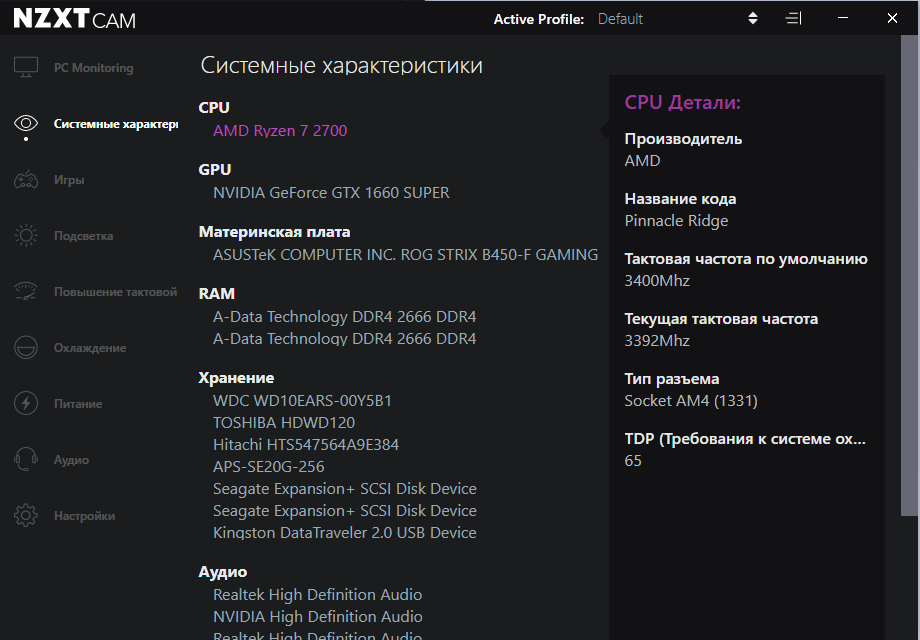Click the eye icon for Системные характеристики

tap(26, 124)
